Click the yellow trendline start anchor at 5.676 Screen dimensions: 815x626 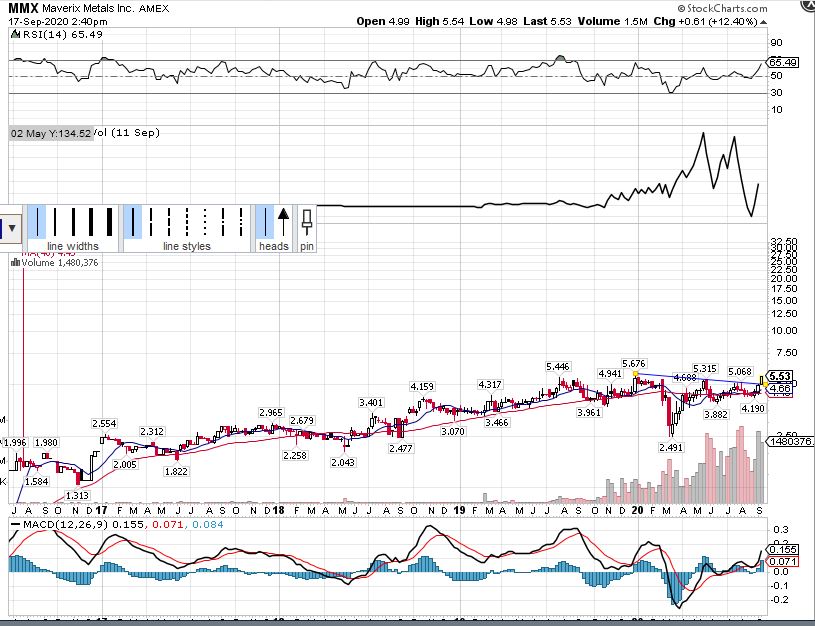635,373
